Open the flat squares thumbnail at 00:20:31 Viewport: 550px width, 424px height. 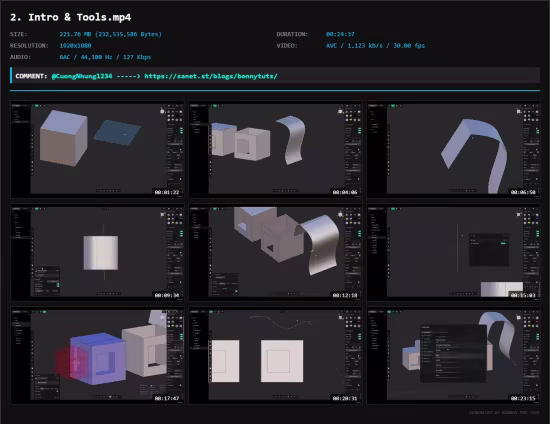[x=275, y=356]
